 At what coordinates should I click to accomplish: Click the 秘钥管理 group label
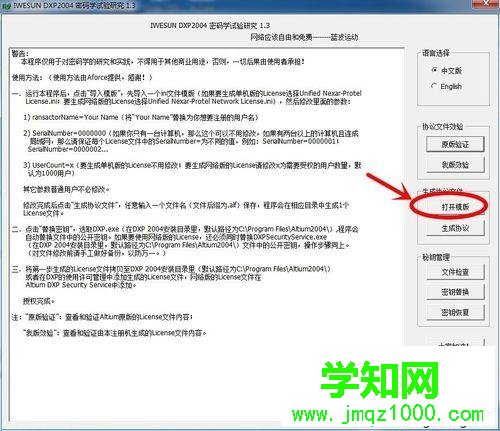pyautogui.click(x=436, y=257)
